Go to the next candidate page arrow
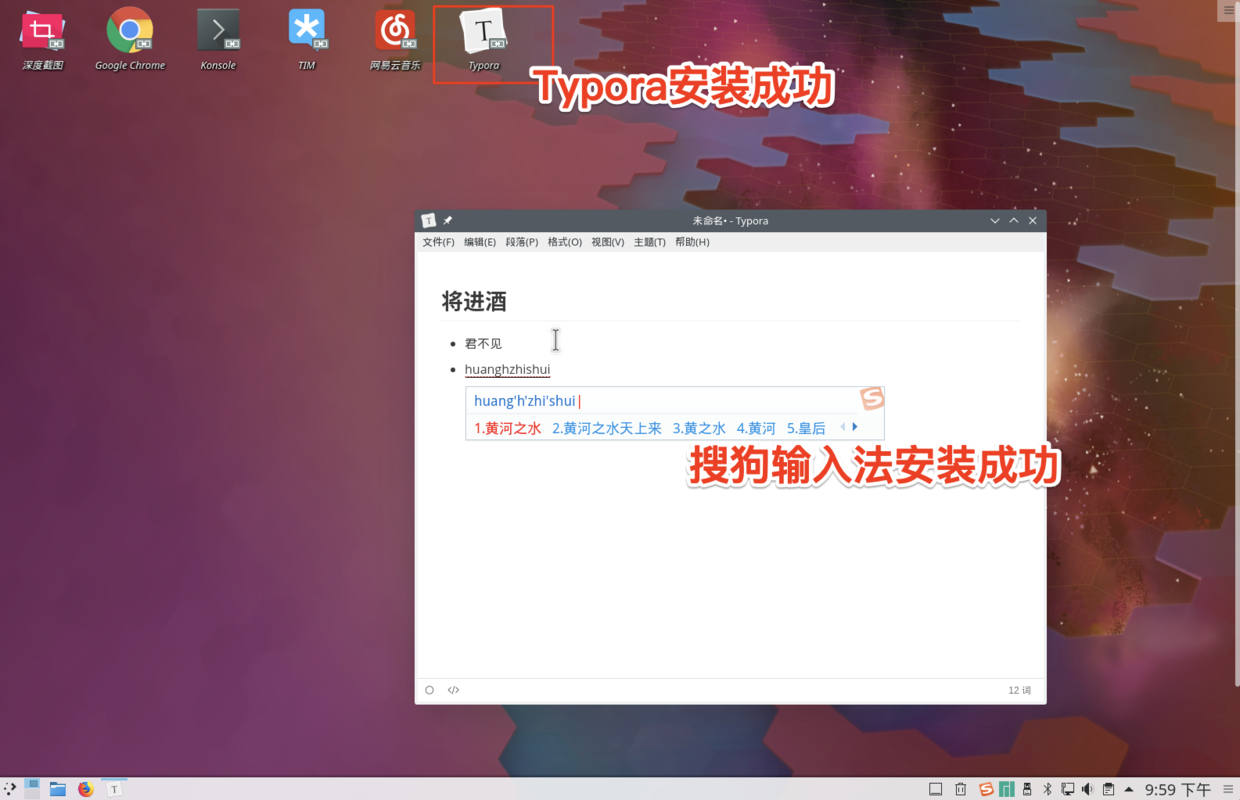This screenshot has height=800, width=1240. [x=855, y=427]
